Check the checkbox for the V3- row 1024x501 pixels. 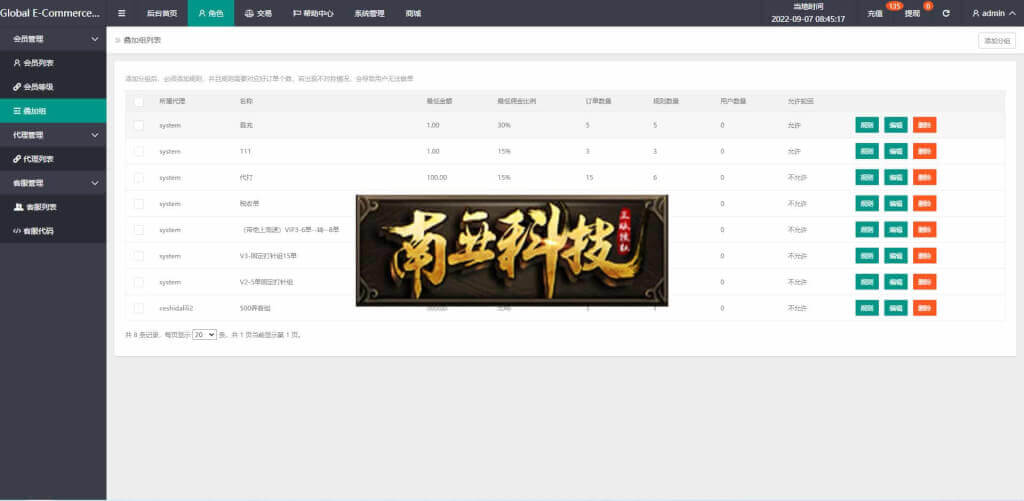[138, 255]
